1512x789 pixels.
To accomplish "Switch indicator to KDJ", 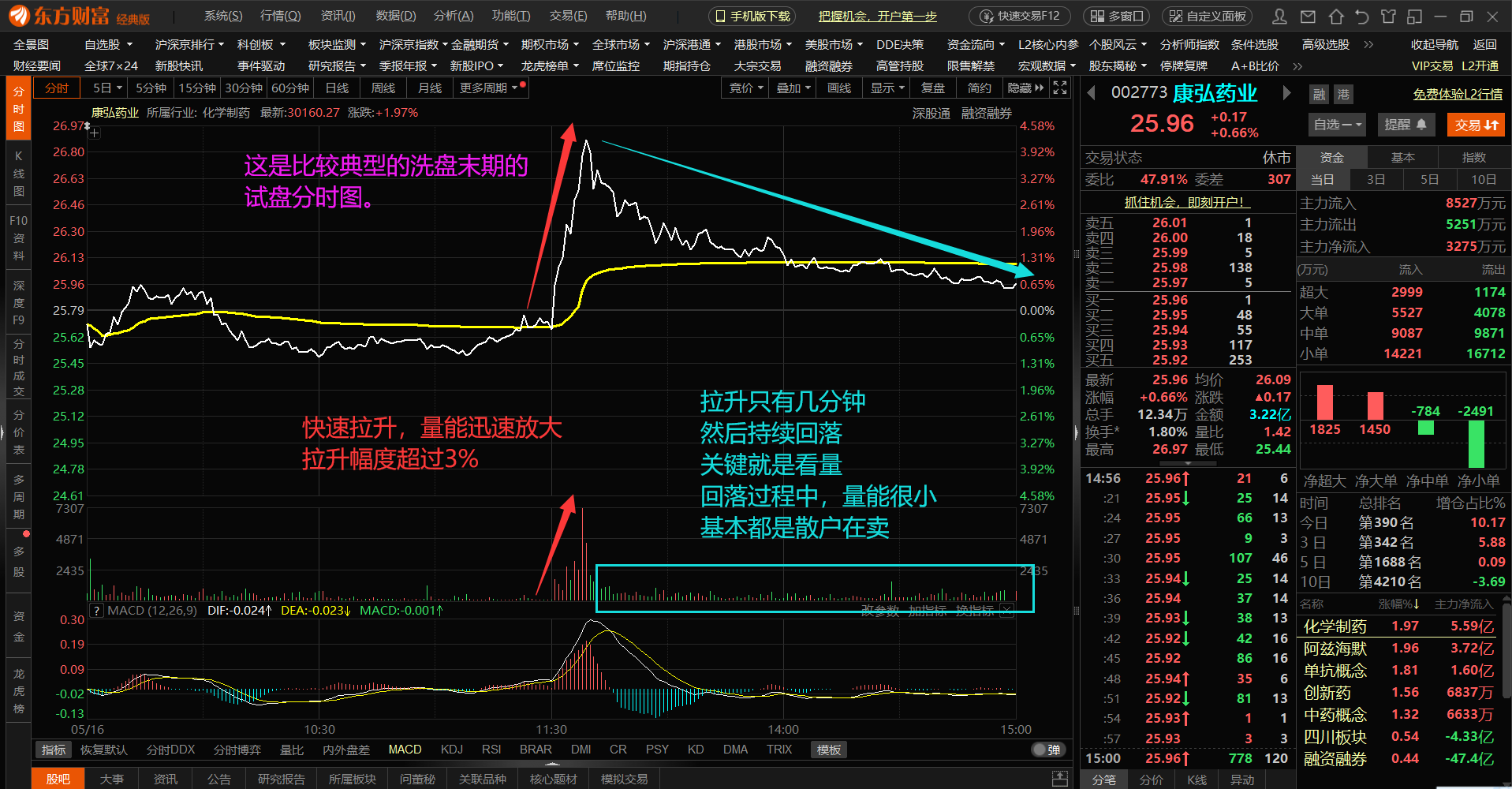I will coord(452,750).
